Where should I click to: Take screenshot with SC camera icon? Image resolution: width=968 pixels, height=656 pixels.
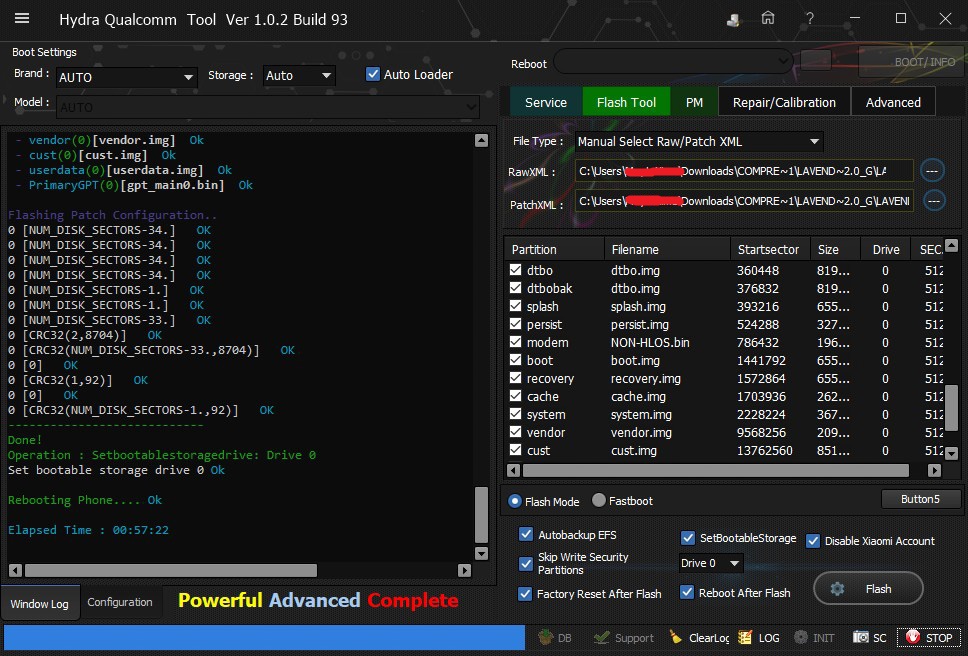pyautogui.click(x=869, y=637)
